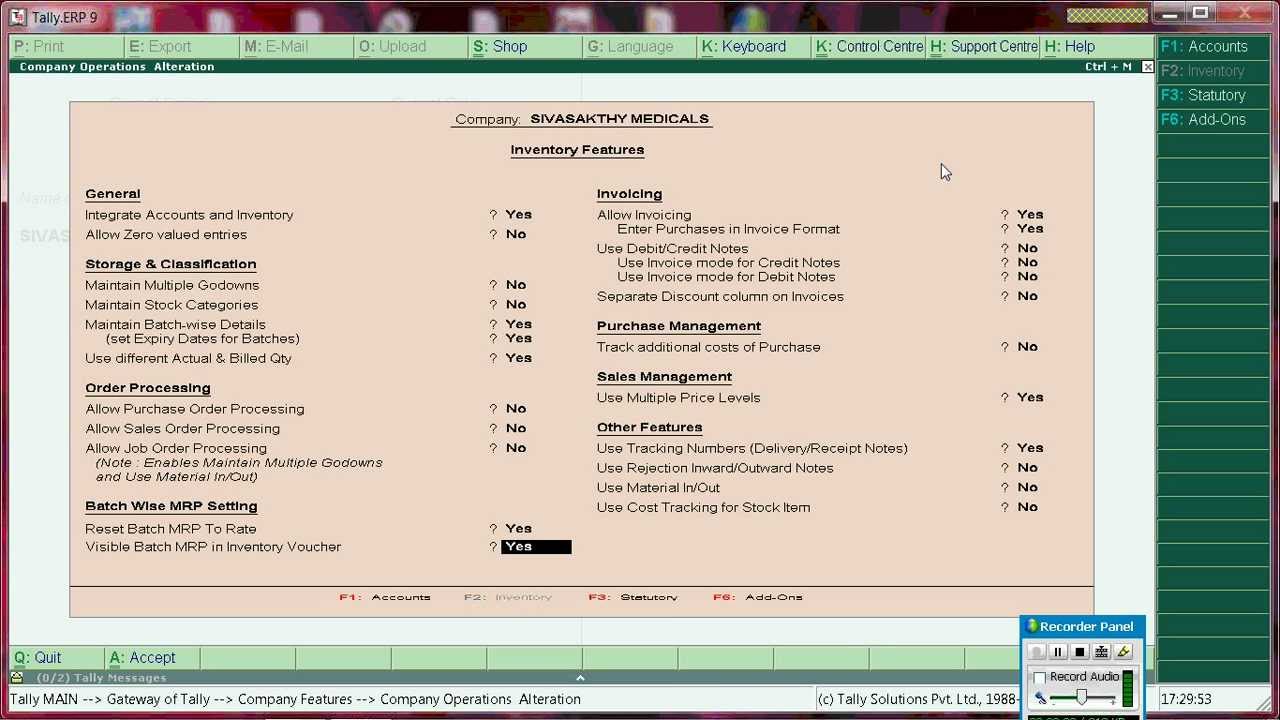Toggle set Expiry Dates for Batches value
The width and height of the screenshot is (1280, 720).
click(x=518, y=338)
